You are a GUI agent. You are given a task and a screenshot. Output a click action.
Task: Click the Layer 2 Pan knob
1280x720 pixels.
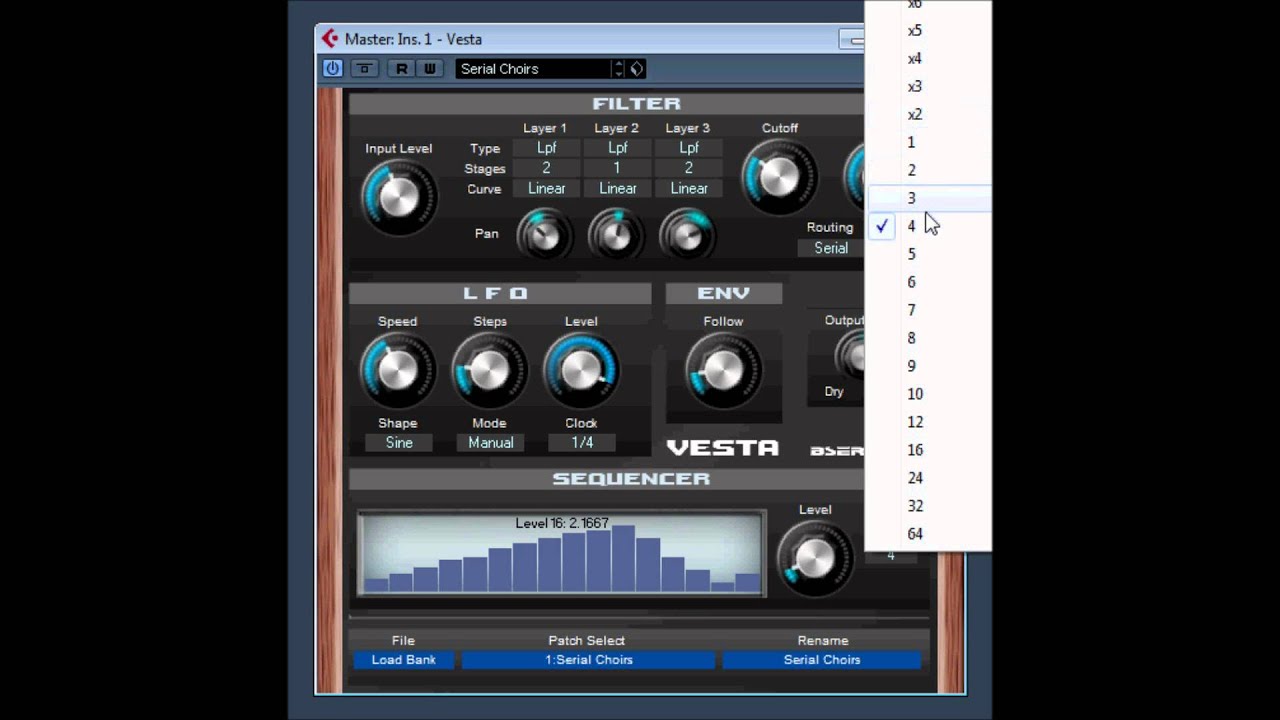[616, 235]
